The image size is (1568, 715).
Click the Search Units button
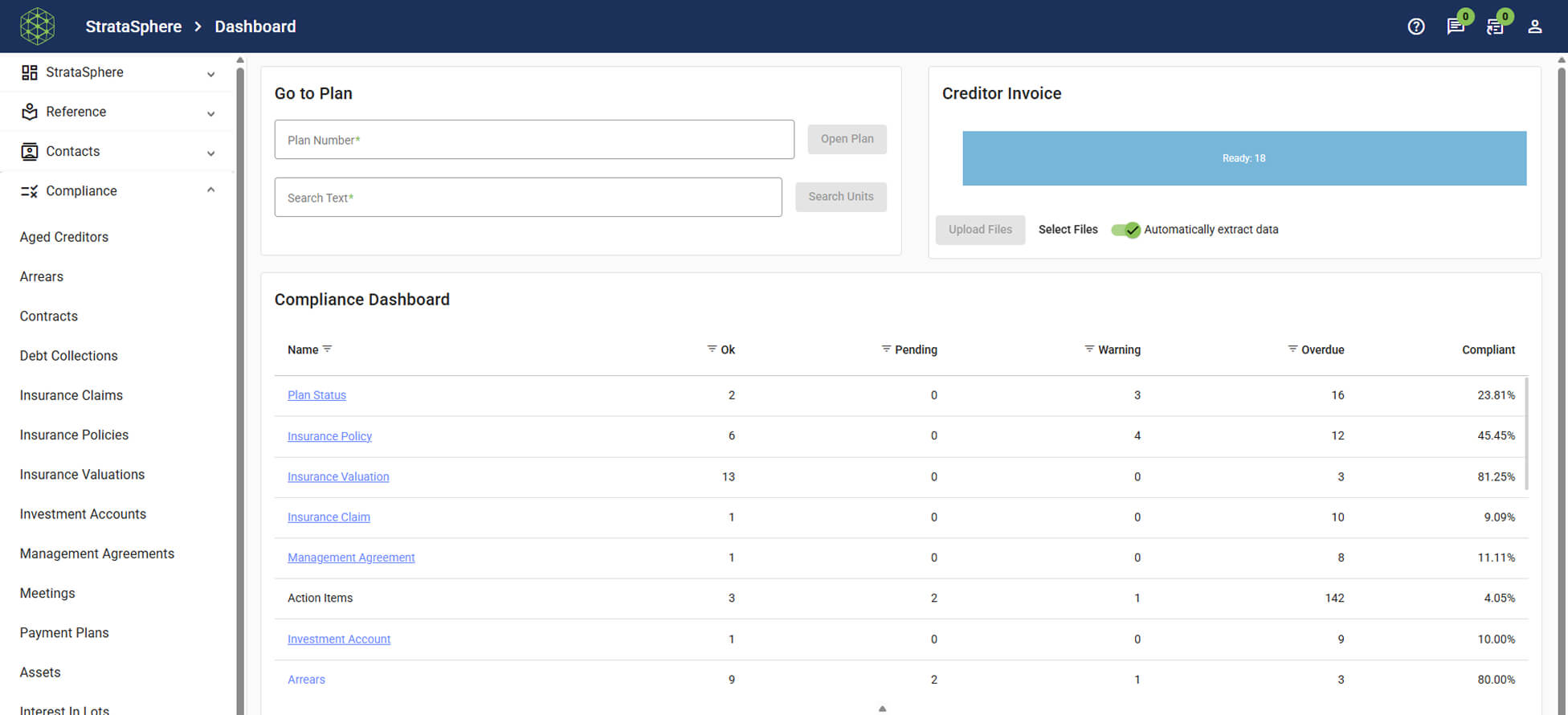[840, 197]
